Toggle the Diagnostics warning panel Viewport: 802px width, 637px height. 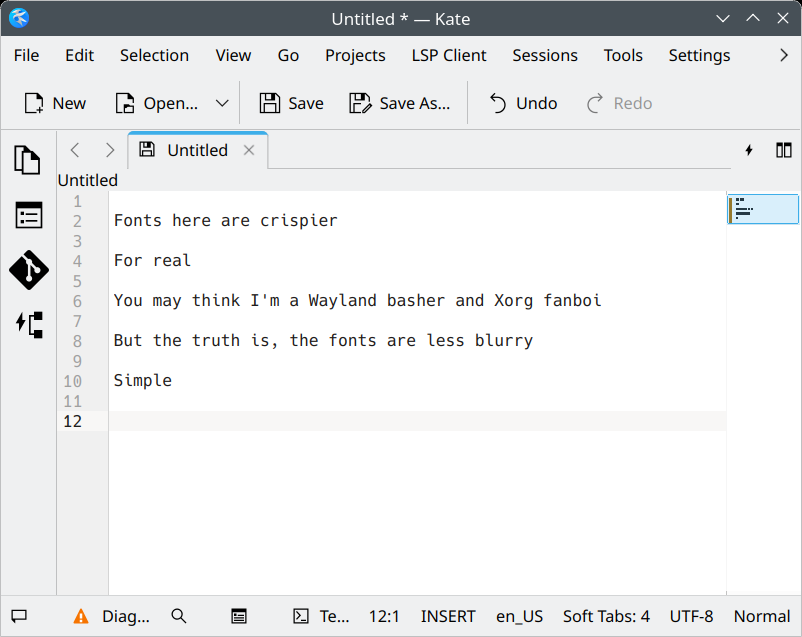point(113,616)
